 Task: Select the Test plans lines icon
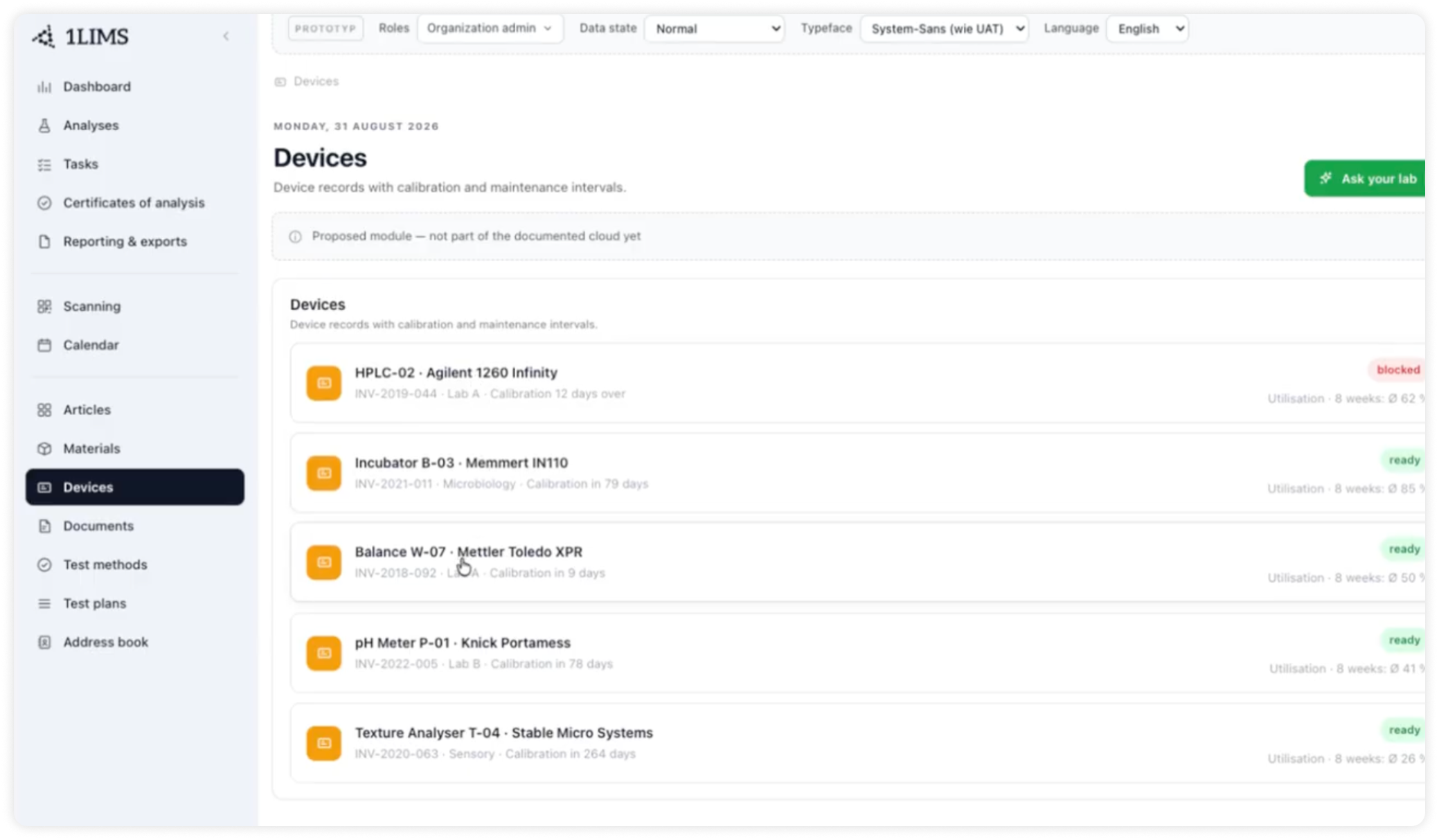pos(44,604)
